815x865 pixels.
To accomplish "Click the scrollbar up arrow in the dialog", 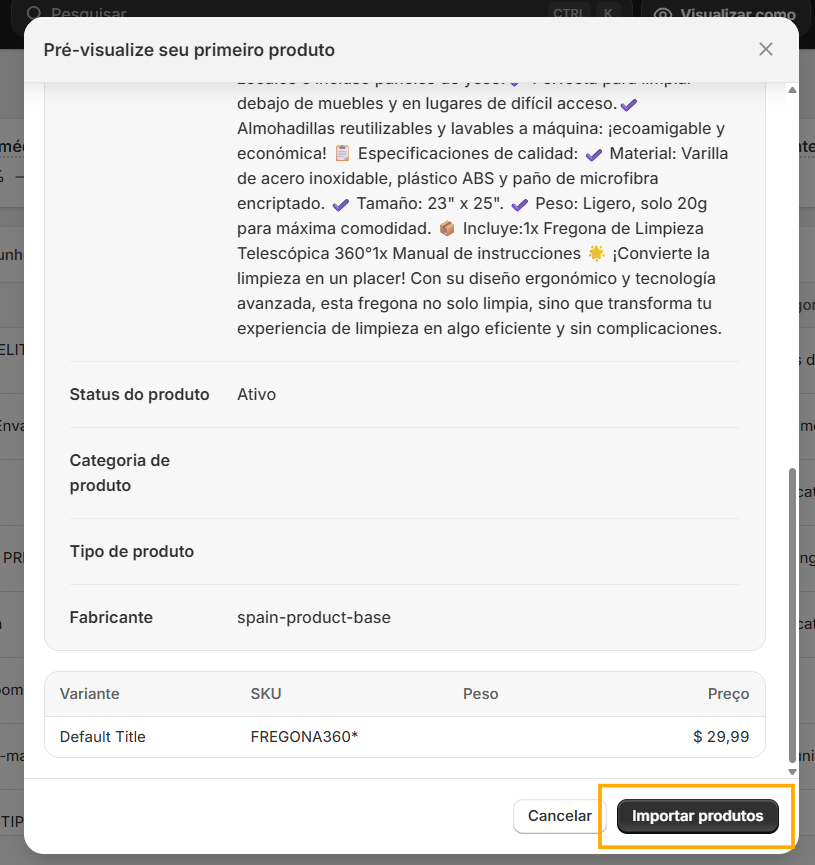I will coord(792,90).
